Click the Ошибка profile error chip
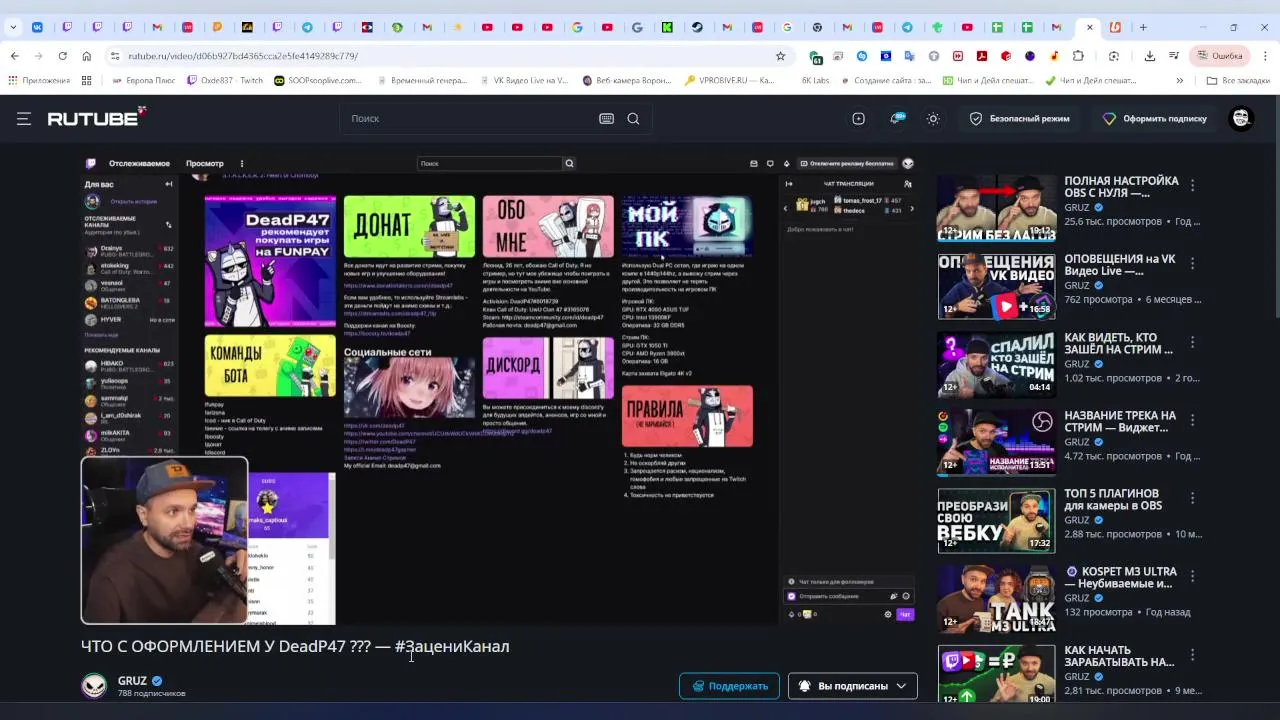 pos(1219,56)
